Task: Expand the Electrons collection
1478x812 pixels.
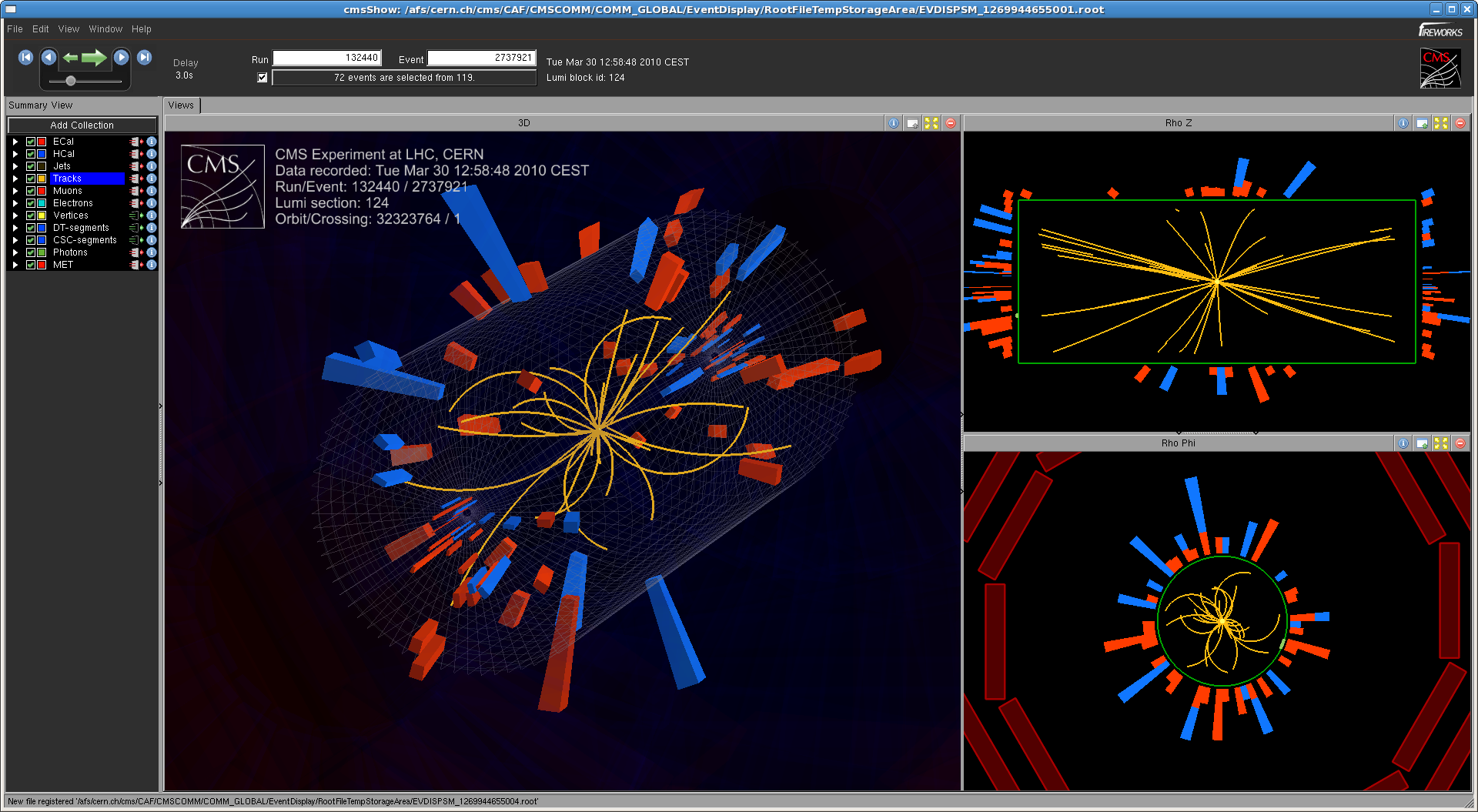Action: pyautogui.click(x=15, y=203)
